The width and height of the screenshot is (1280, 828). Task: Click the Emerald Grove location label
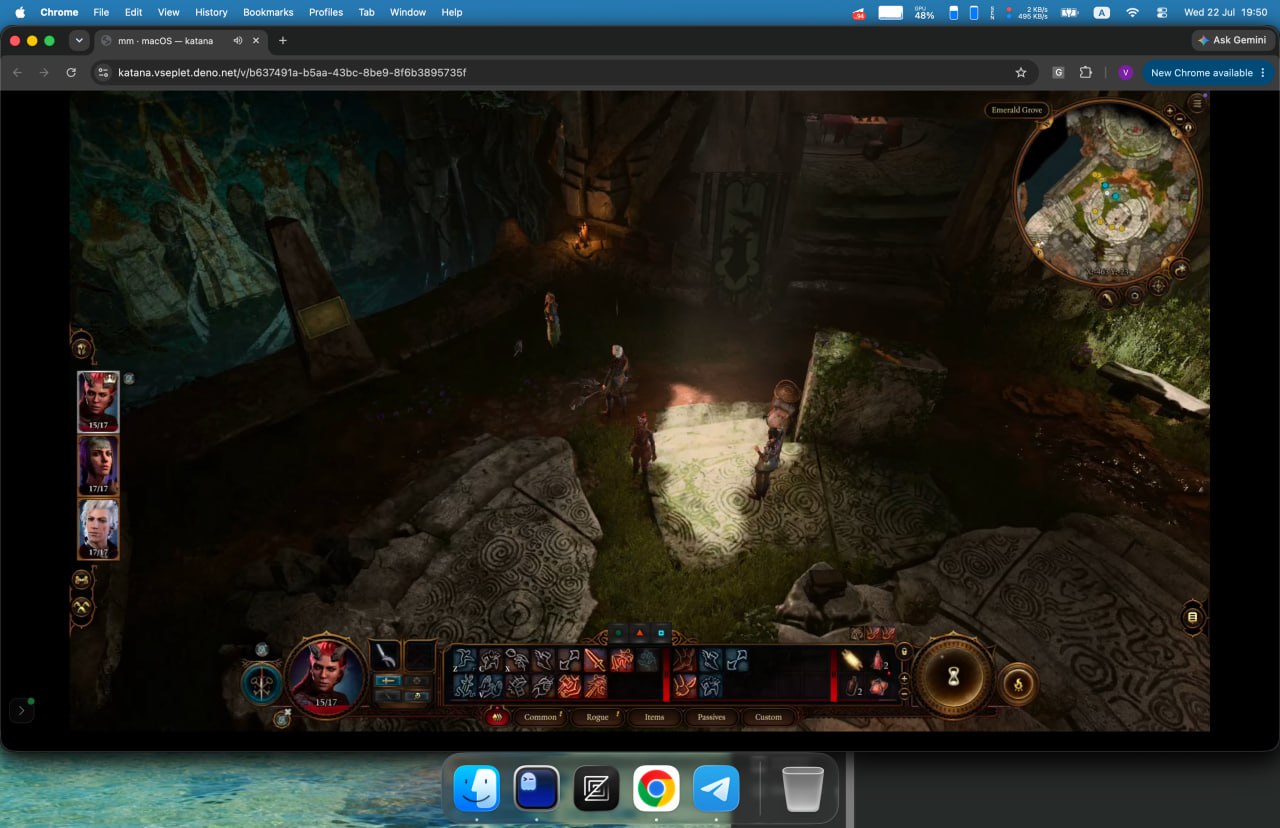click(x=1017, y=110)
